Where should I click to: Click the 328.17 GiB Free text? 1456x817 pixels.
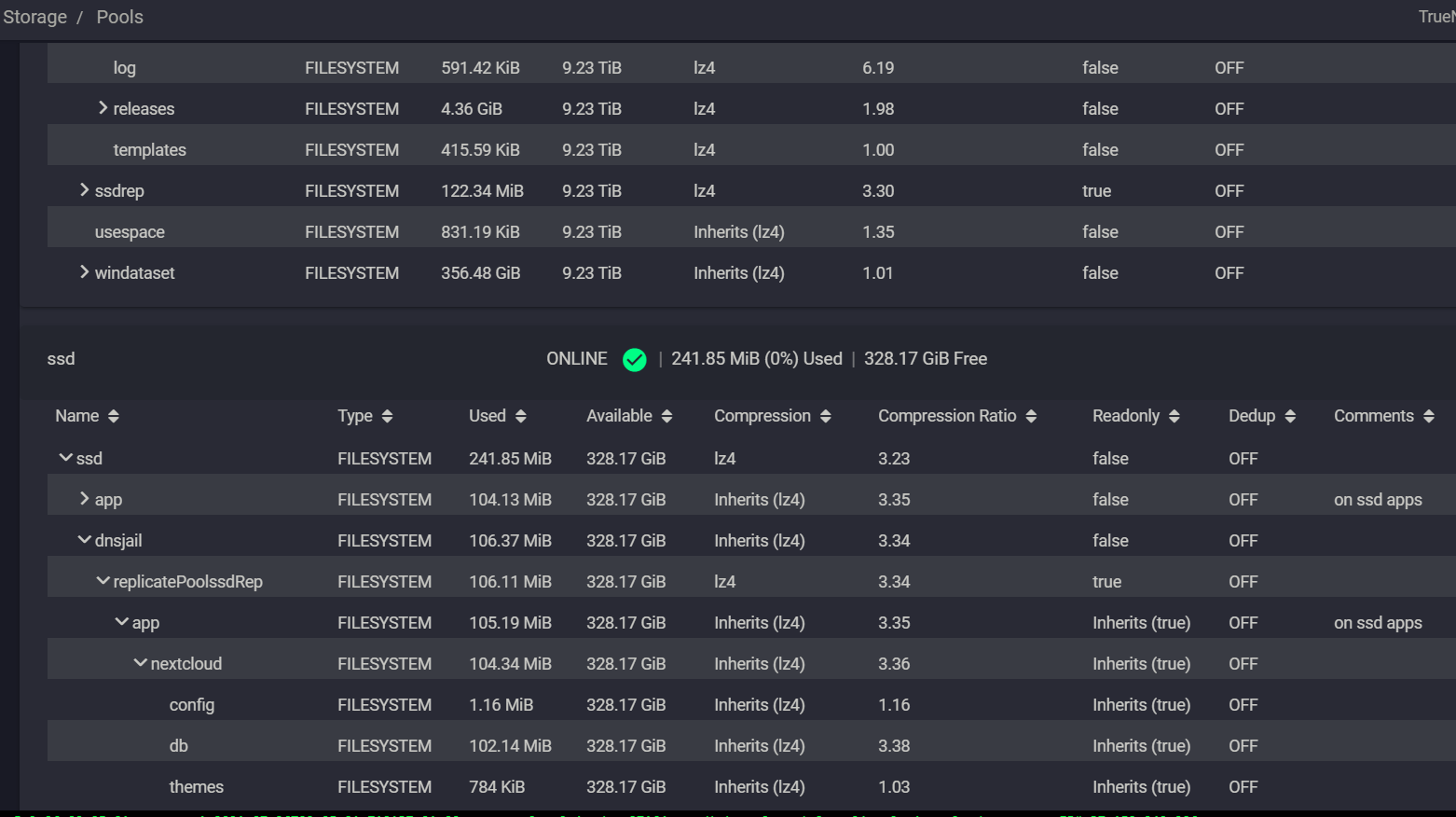[x=926, y=359]
